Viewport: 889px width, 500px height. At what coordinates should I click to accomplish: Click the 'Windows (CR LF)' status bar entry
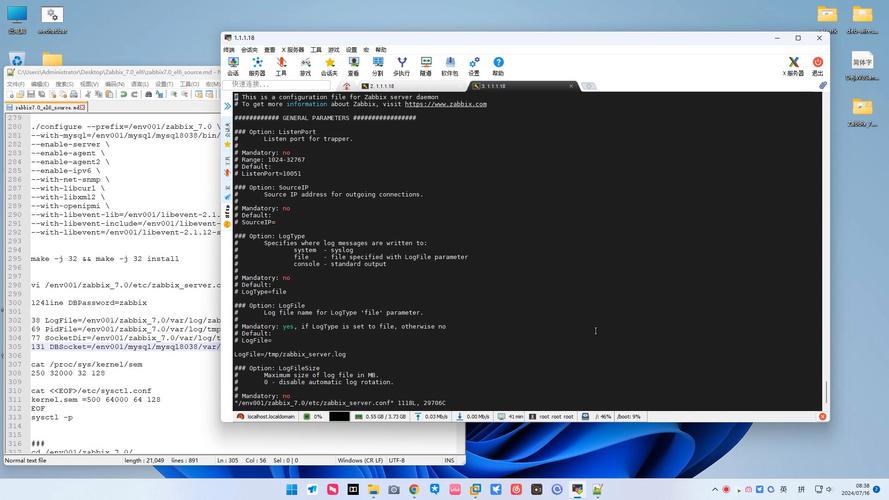click(x=360, y=461)
